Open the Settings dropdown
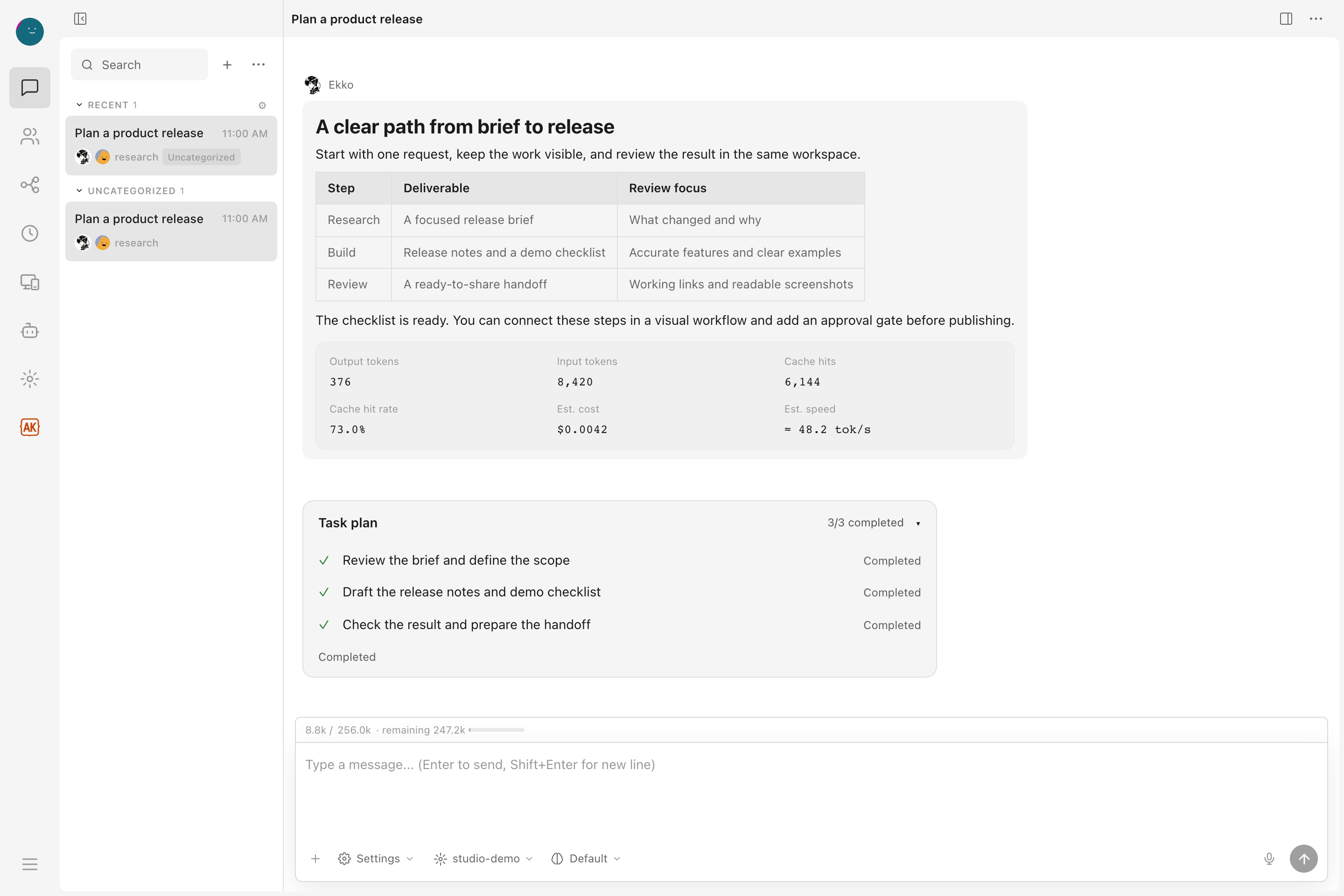Viewport: 1344px width, 896px height. pos(375,858)
